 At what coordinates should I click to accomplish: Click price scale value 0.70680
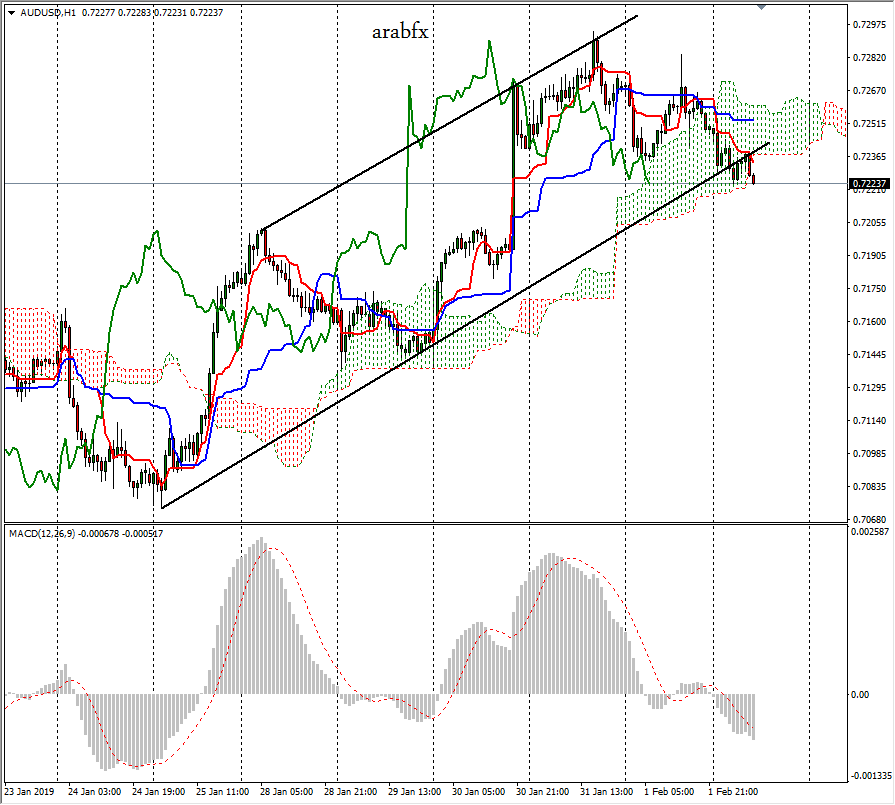[x=869, y=520]
